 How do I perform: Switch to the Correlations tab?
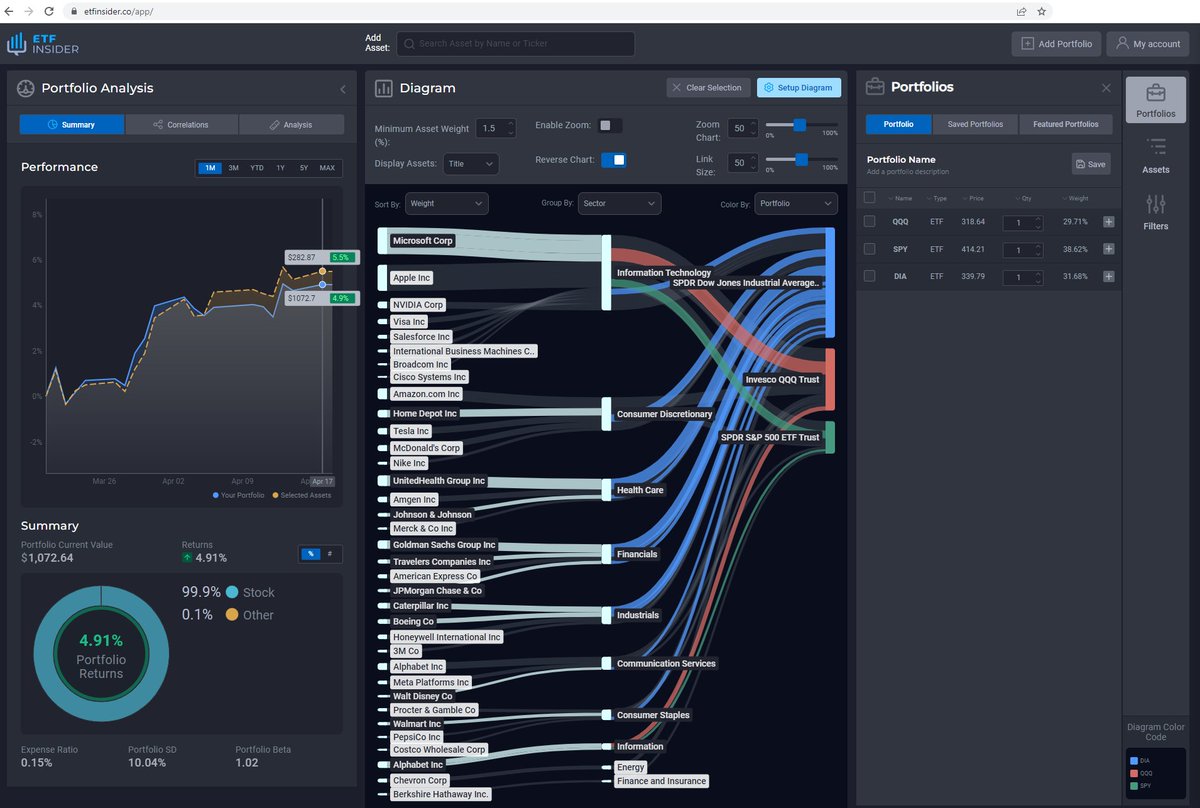[181, 125]
